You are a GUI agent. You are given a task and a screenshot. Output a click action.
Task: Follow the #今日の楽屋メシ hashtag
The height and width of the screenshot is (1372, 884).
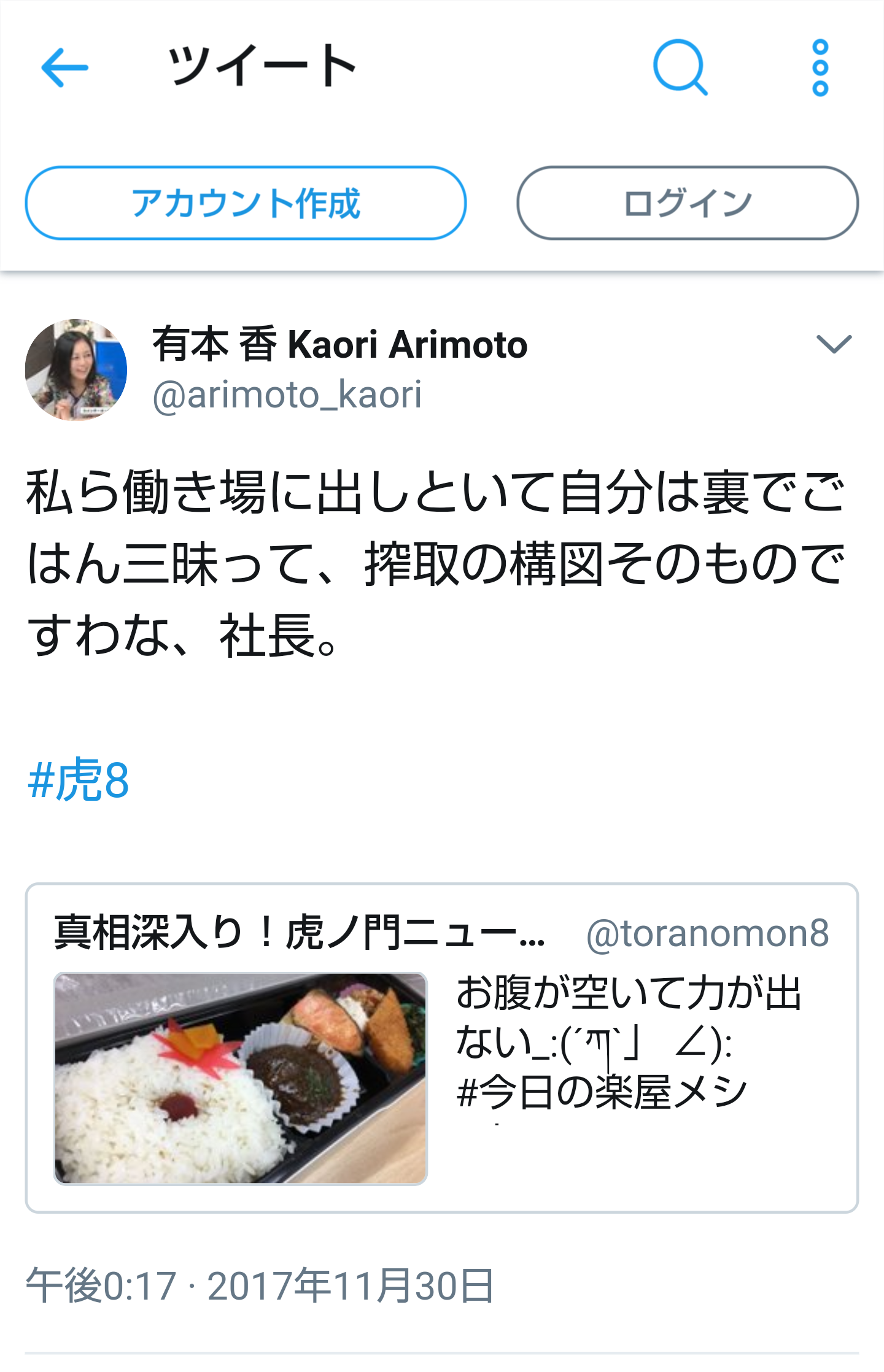coord(602,1093)
